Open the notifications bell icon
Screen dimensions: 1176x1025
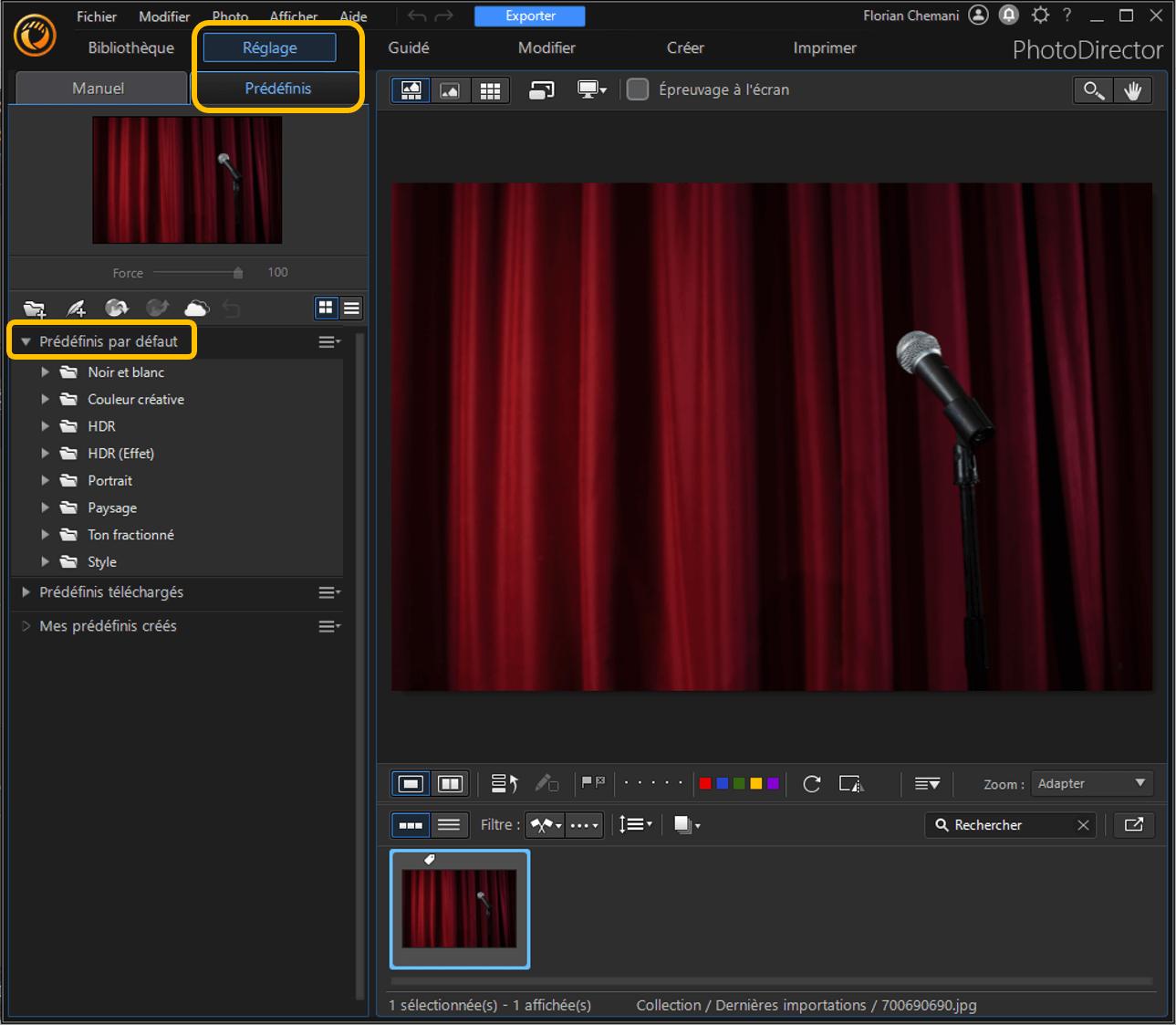1009,16
